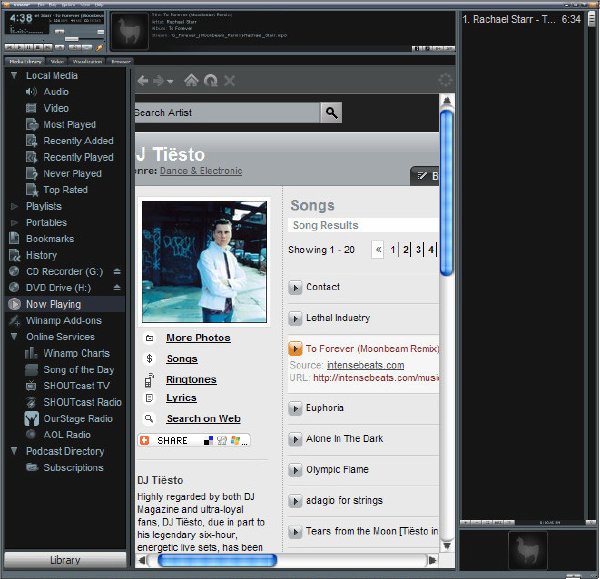
Task: Open Audio under Local Media
Action: 56,92
